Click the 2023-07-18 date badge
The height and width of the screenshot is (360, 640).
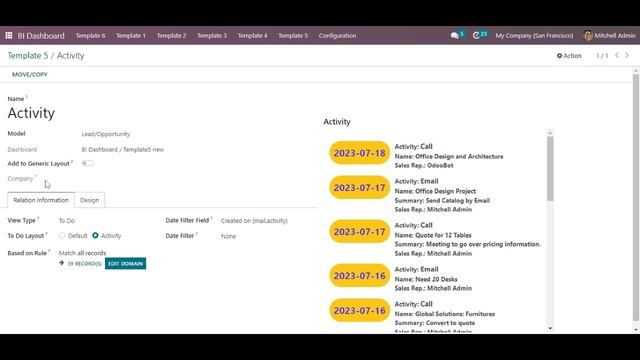click(360, 153)
